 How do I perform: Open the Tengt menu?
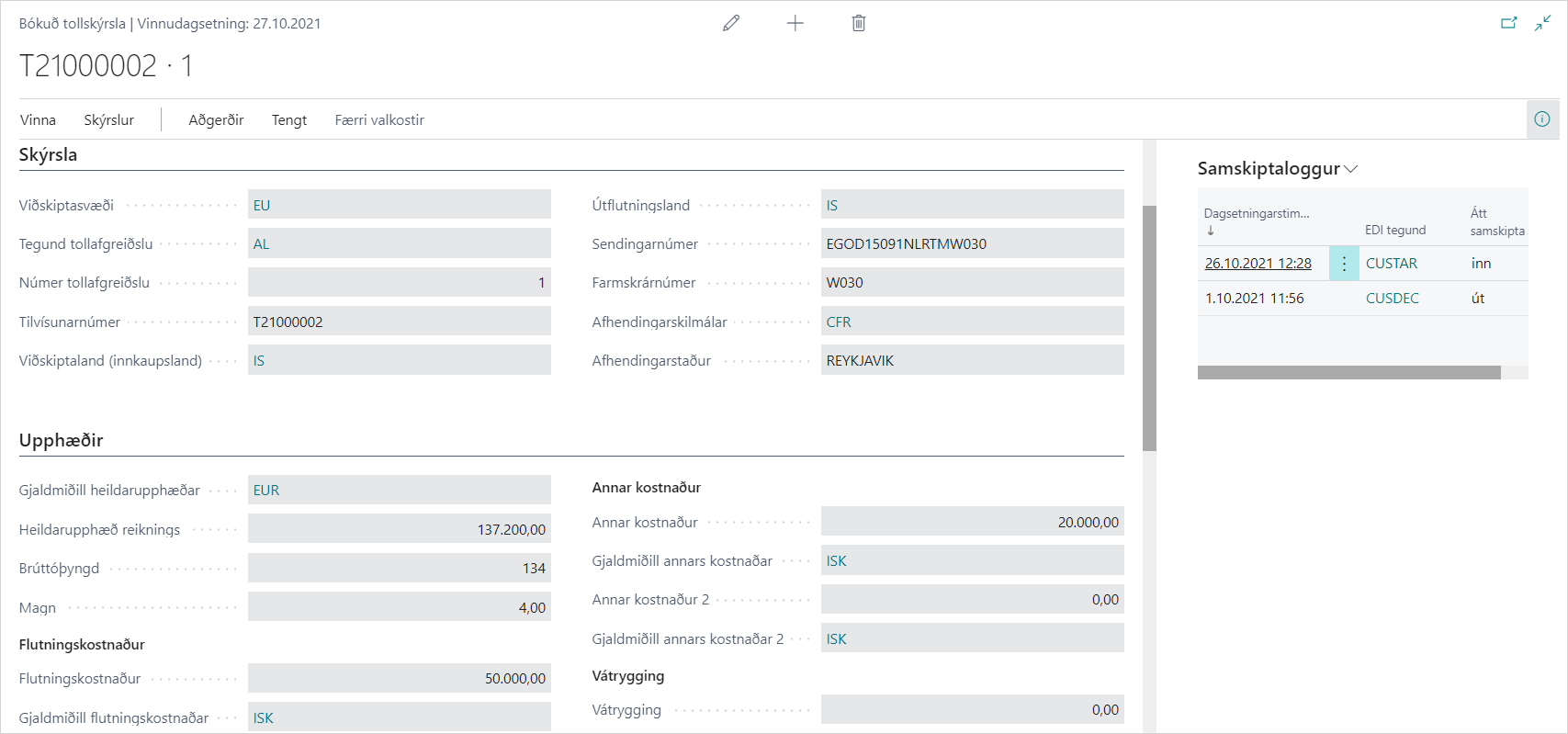pos(289,120)
